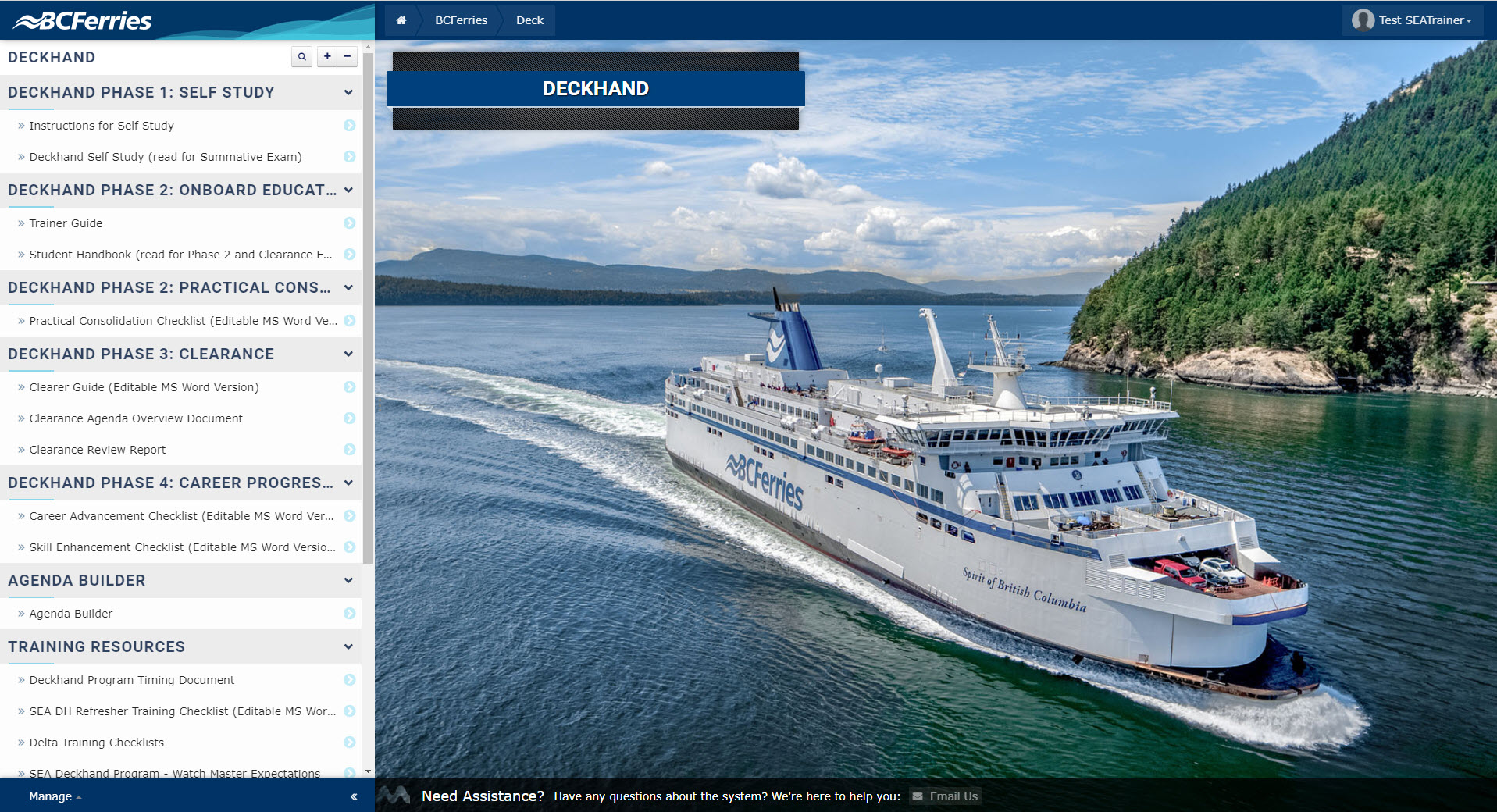Collapse Deckhand Phase 2: Onboard Education section
The image size is (1497, 812).
point(348,190)
